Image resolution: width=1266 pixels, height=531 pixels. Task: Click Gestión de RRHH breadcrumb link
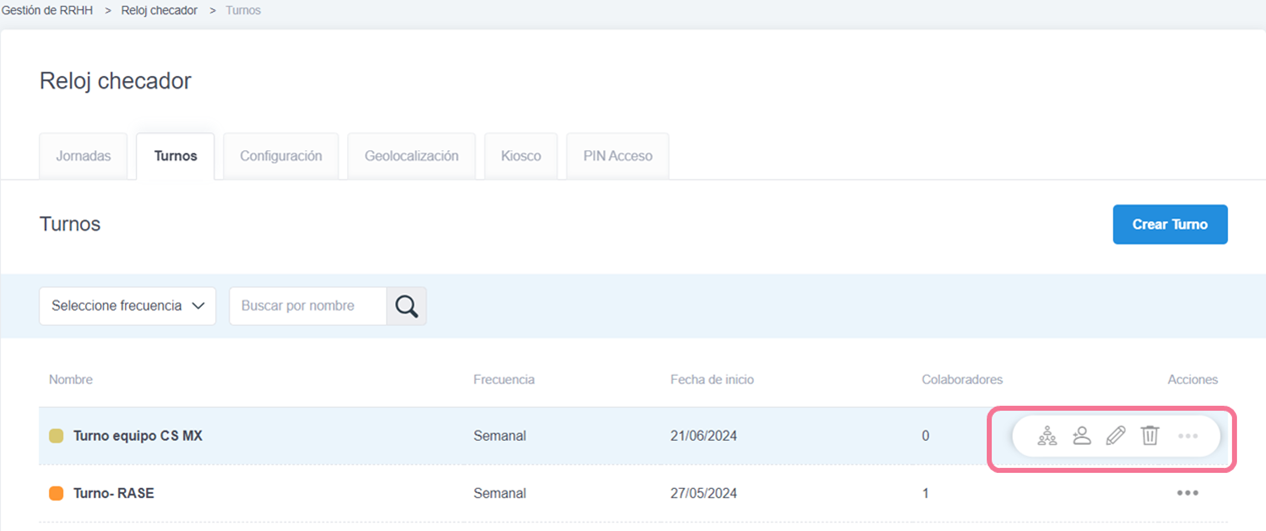(48, 10)
